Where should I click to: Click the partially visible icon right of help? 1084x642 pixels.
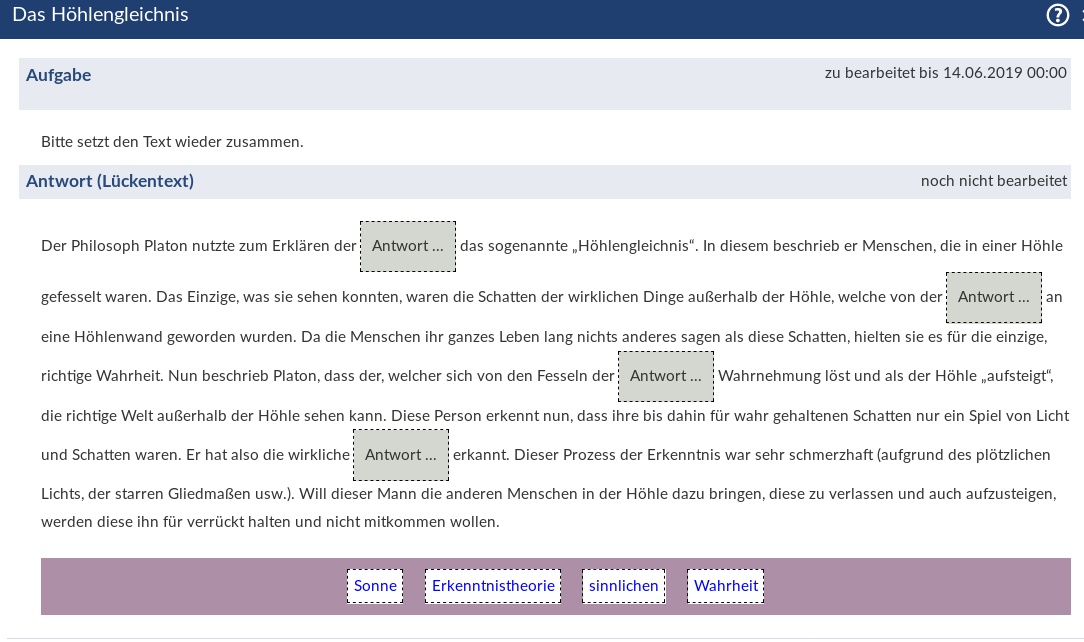(x=1080, y=15)
